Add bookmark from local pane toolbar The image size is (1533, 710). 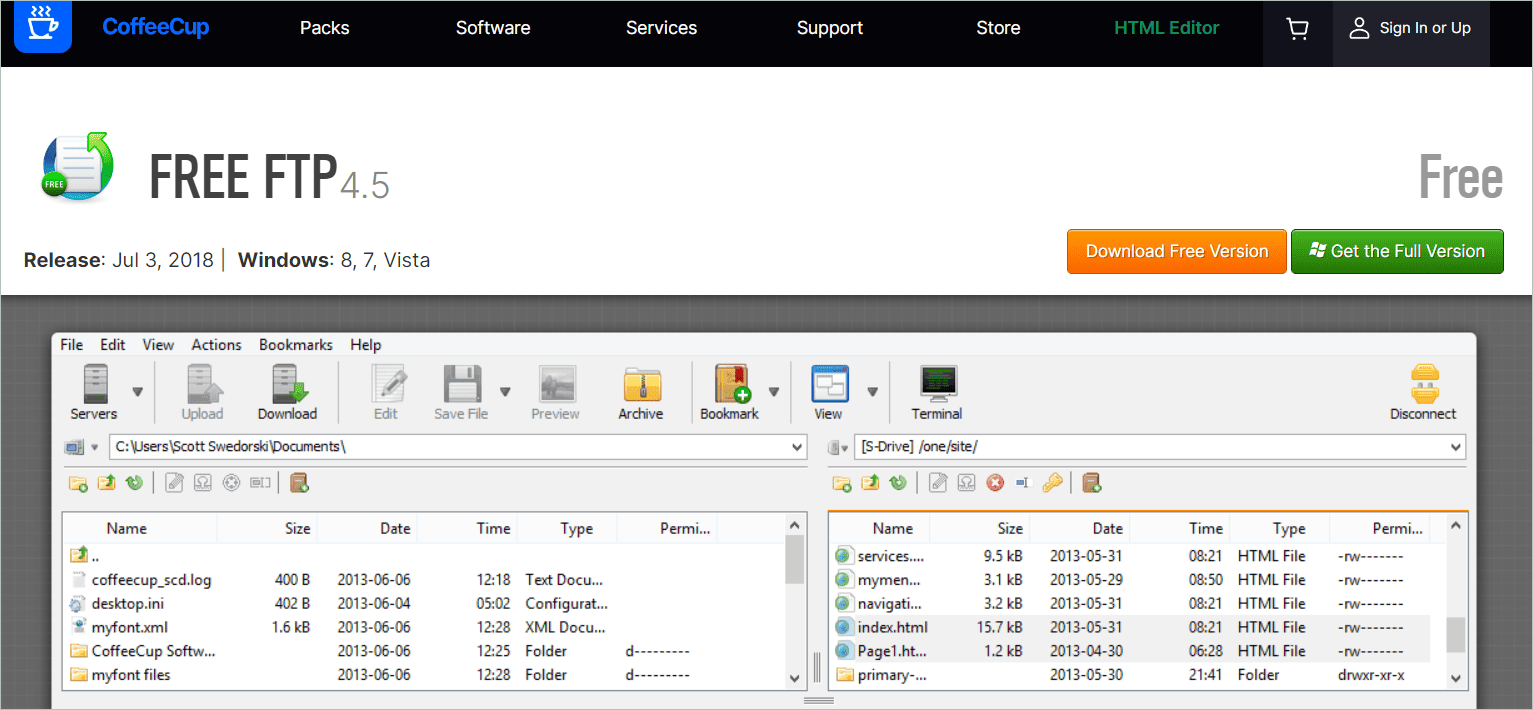(x=299, y=483)
